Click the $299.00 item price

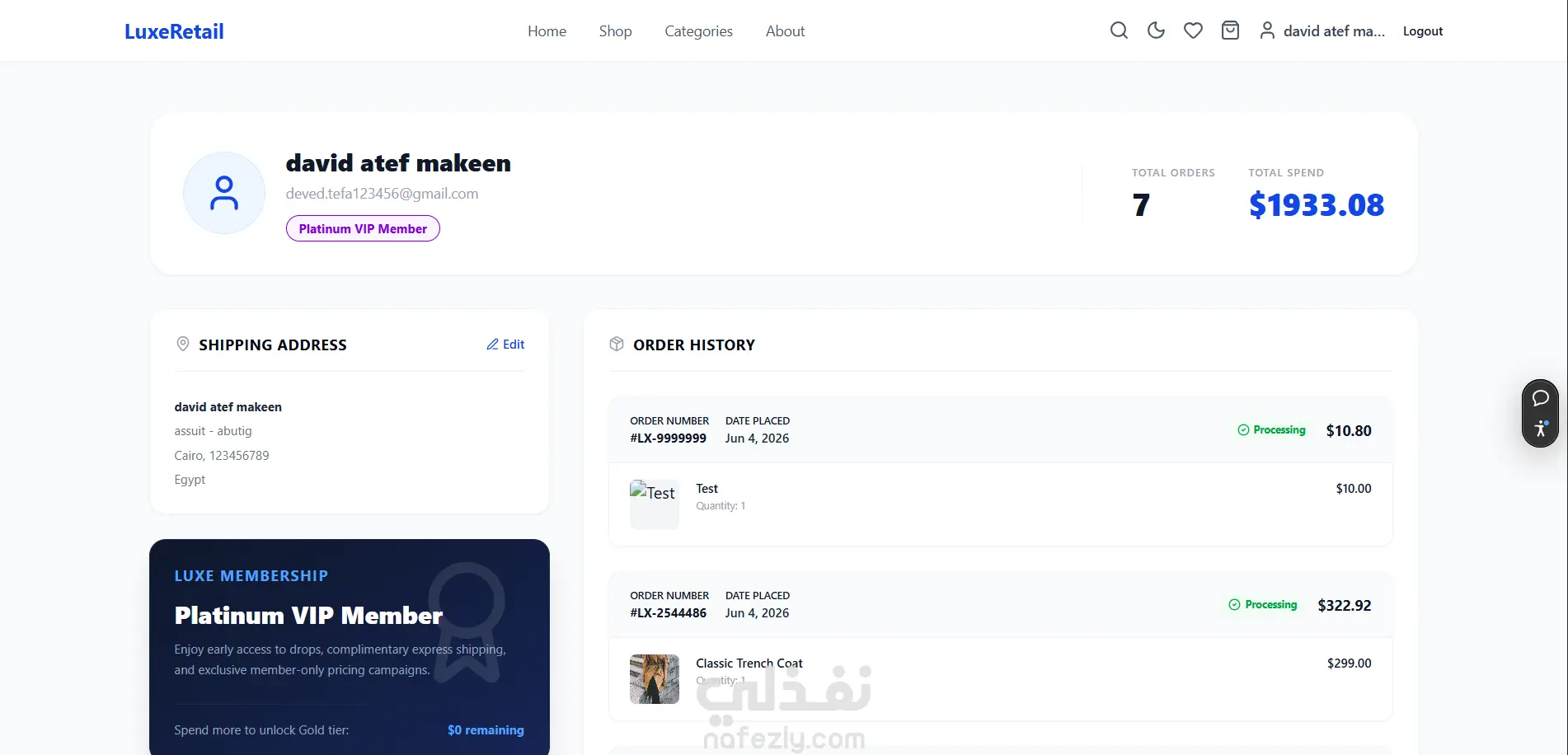pyautogui.click(x=1349, y=664)
